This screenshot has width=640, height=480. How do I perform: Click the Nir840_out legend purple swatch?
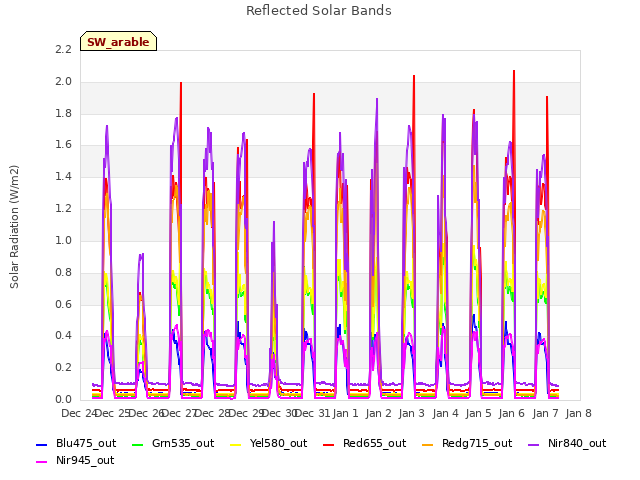pos(534,444)
